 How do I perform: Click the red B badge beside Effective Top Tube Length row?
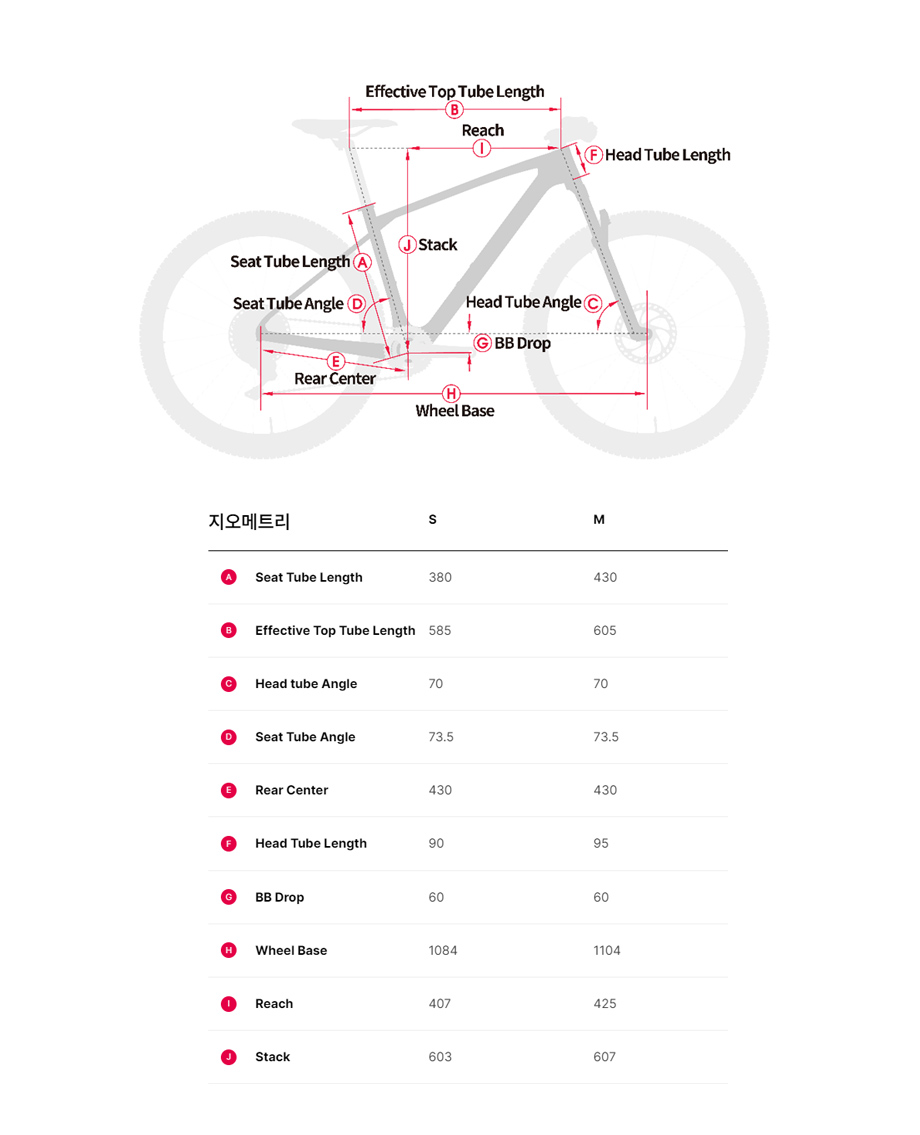click(x=229, y=630)
